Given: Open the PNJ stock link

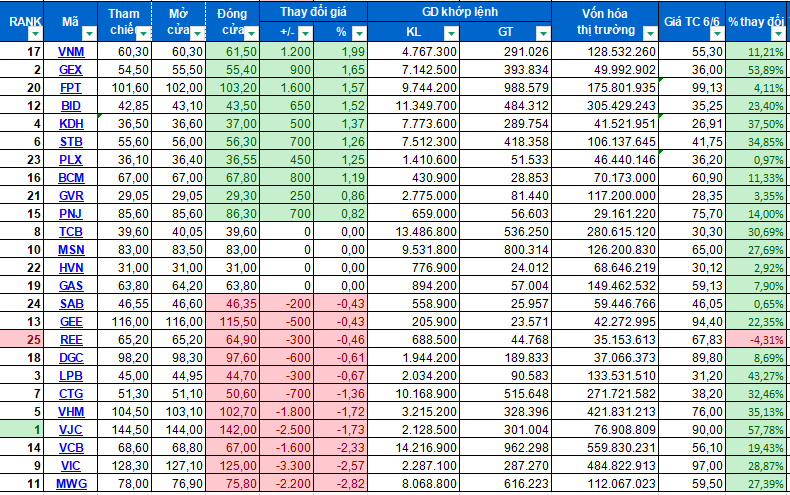Looking at the screenshot, I should click(x=71, y=214).
